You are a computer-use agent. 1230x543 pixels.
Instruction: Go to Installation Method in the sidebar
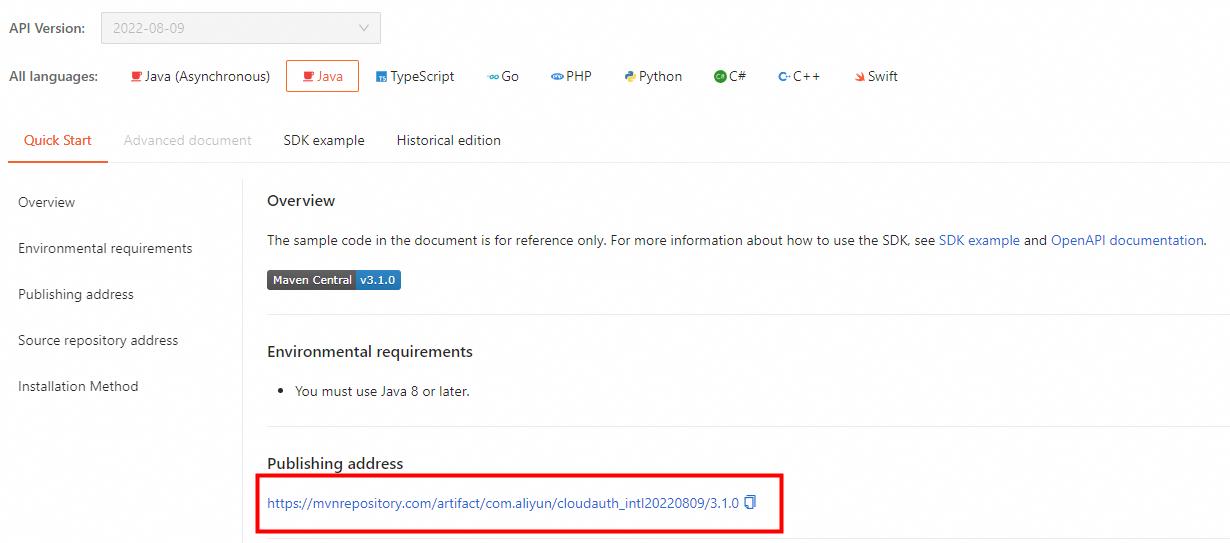click(78, 386)
